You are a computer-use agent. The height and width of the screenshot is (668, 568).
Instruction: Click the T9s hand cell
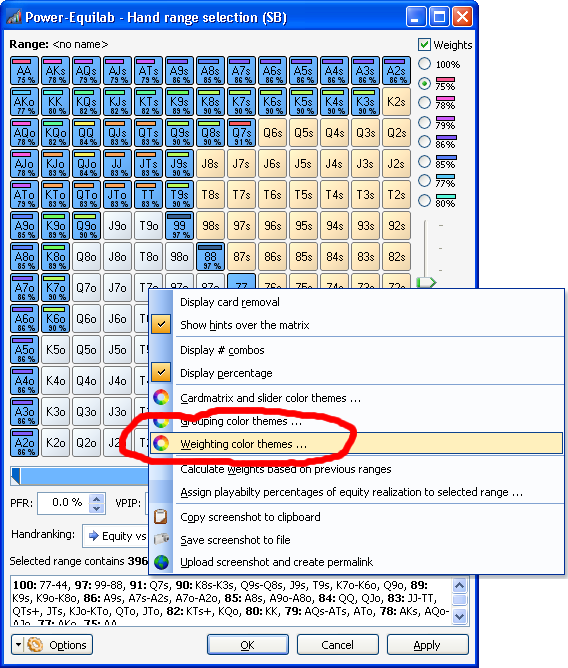(179, 195)
